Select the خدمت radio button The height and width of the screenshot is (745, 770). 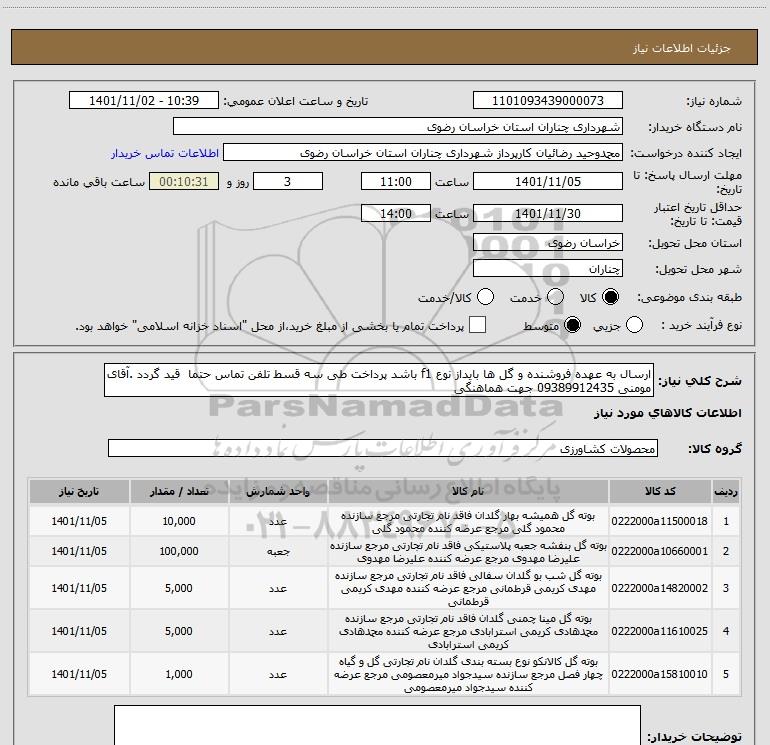pos(555,297)
